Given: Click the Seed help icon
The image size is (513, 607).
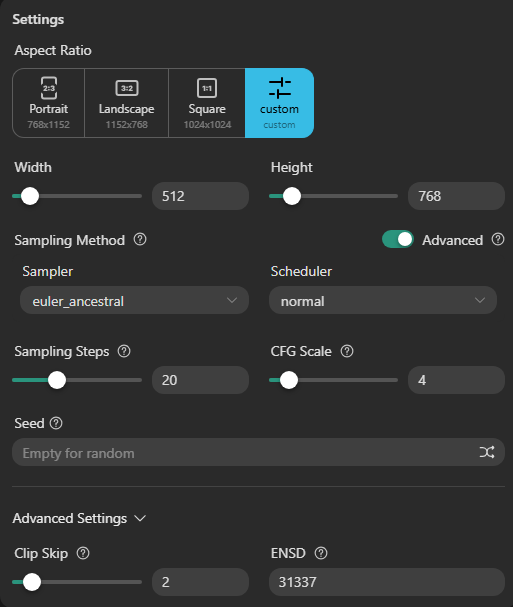Looking at the screenshot, I should click(56, 423).
